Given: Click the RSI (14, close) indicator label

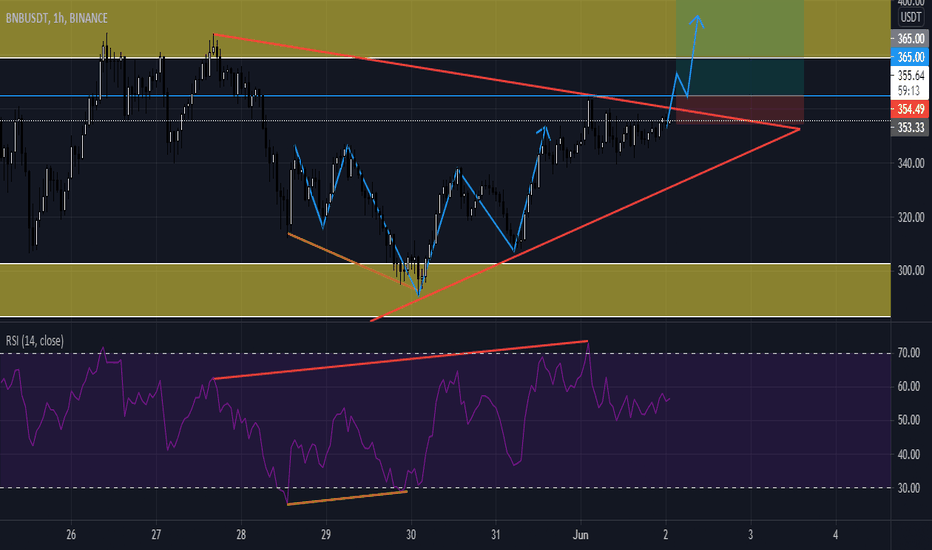Looking at the screenshot, I should point(34,341).
